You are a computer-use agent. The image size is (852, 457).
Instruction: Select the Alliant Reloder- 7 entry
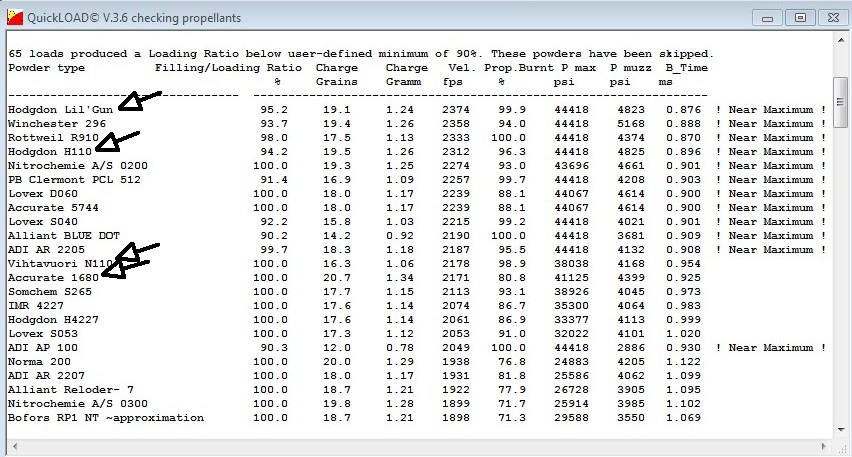click(x=71, y=390)
